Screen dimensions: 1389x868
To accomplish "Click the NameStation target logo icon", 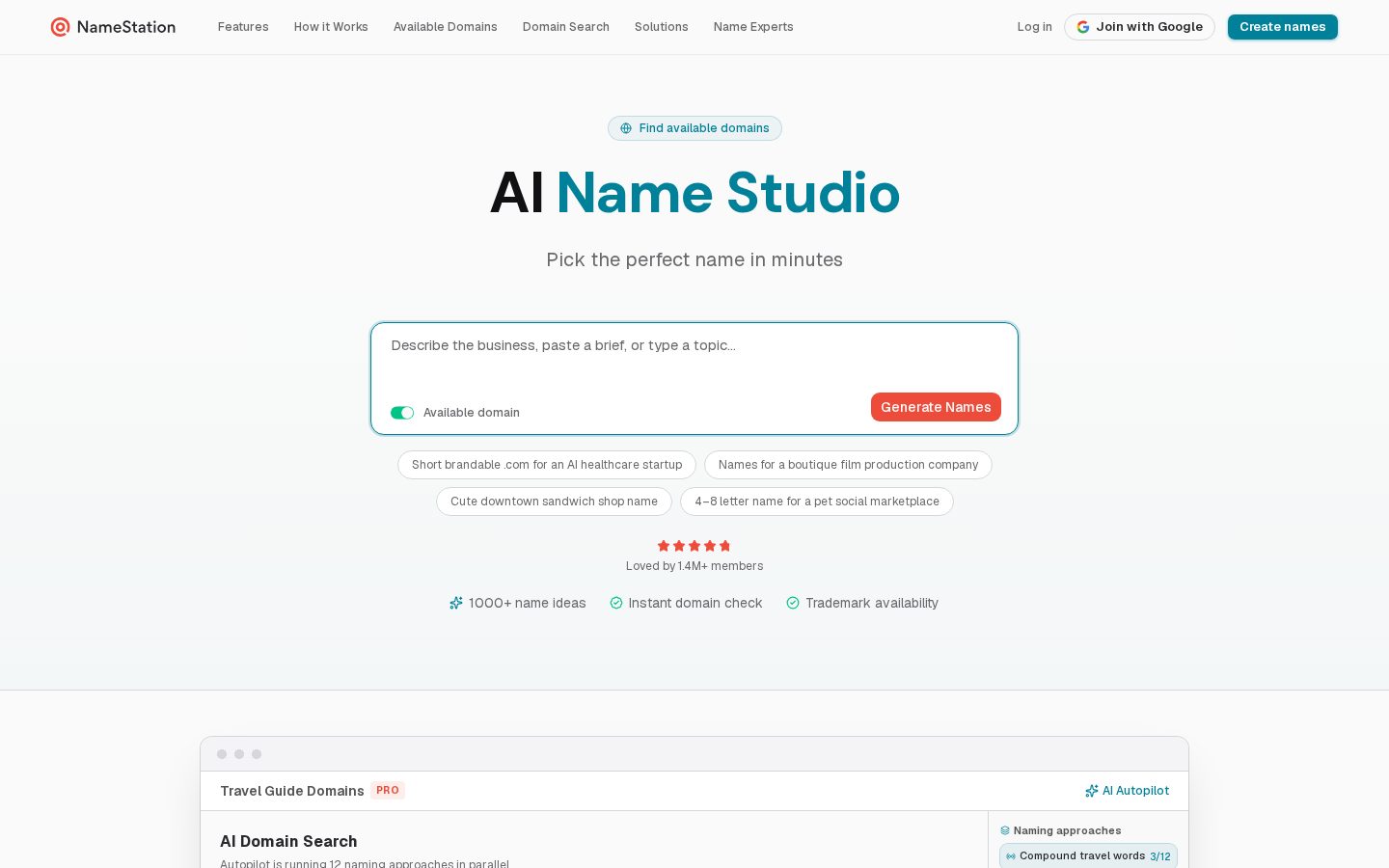I will pos(60,27).
